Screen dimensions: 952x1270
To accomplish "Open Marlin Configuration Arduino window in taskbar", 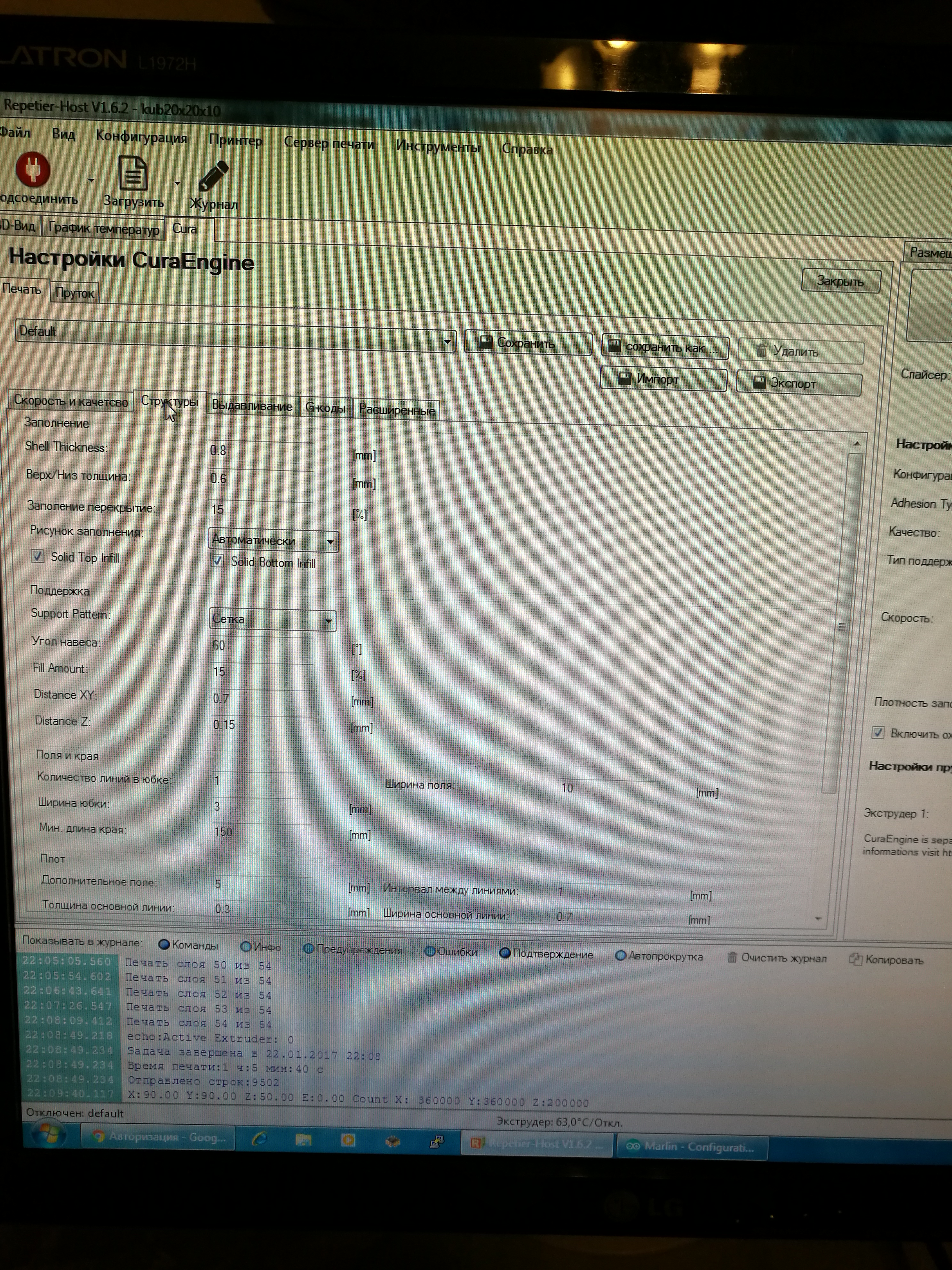I will [x=691, y=1146].
